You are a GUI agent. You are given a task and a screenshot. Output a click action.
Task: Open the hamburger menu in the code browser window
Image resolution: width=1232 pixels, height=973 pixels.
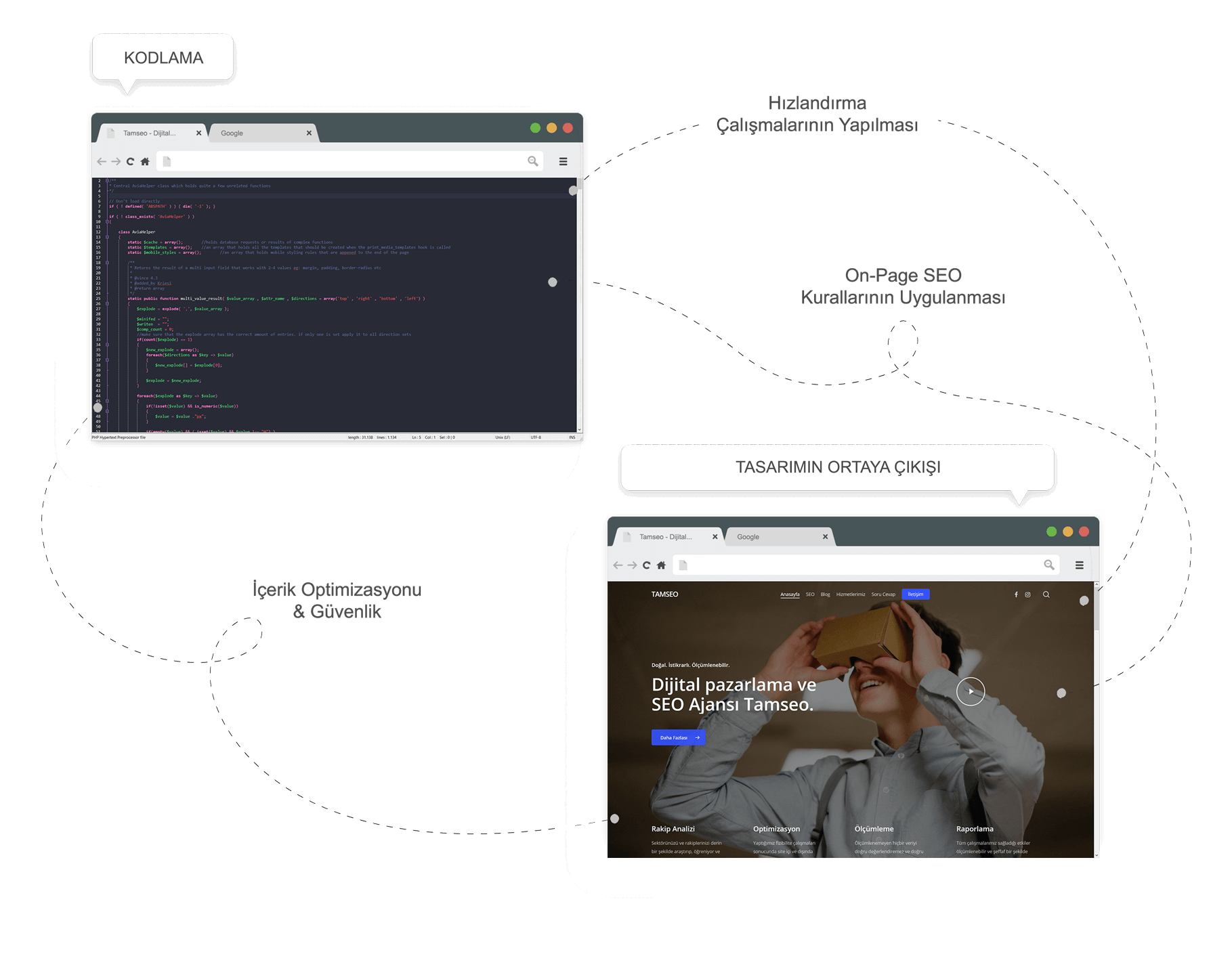[x=563, y=162]
